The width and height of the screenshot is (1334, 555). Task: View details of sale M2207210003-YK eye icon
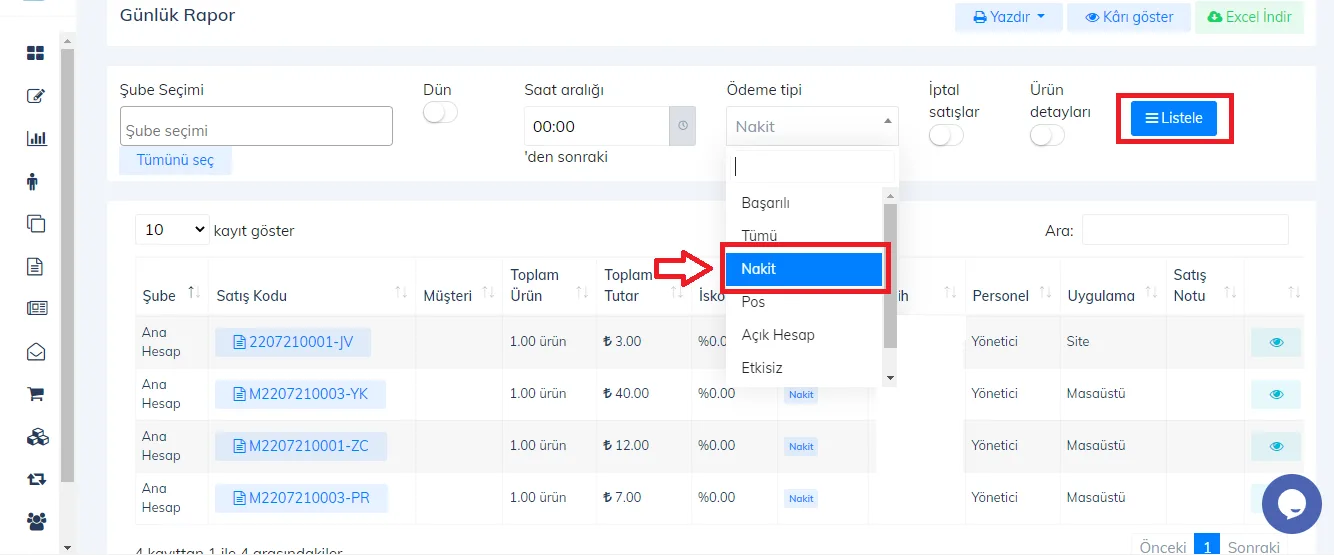pos(1276,394)
